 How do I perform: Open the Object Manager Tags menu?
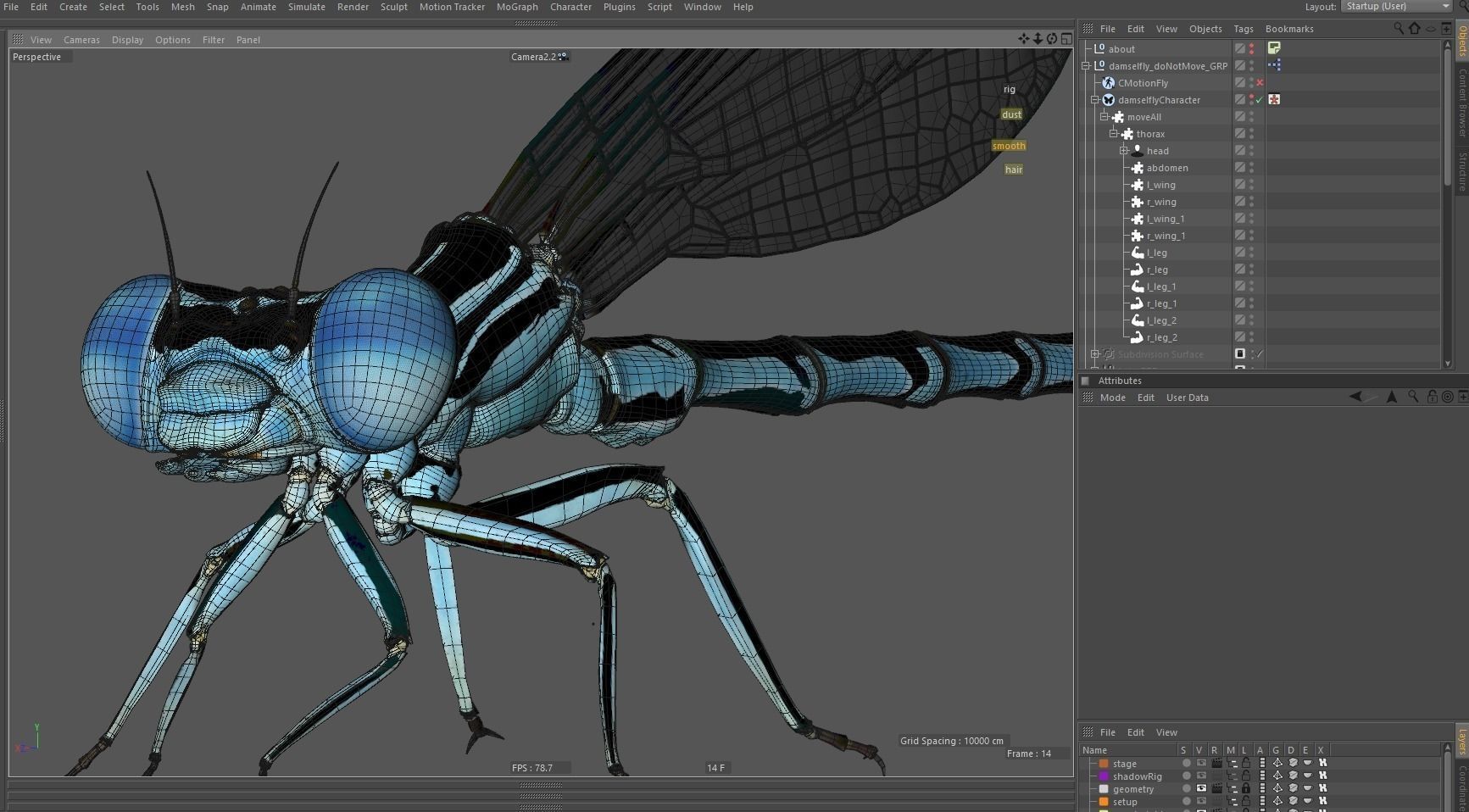(x=1244, y=29)
